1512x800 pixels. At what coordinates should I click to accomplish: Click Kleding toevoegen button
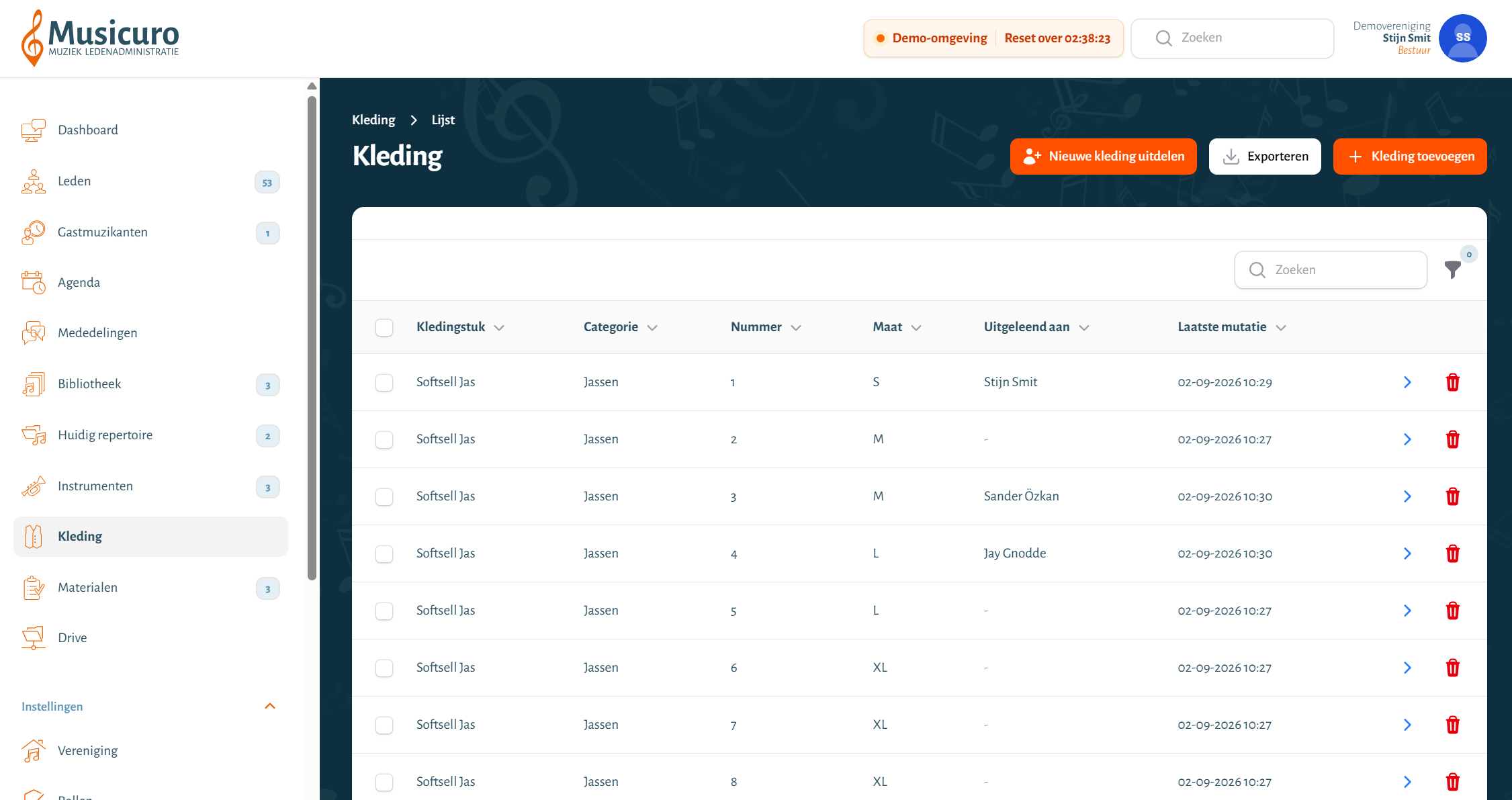[1410, 157]
